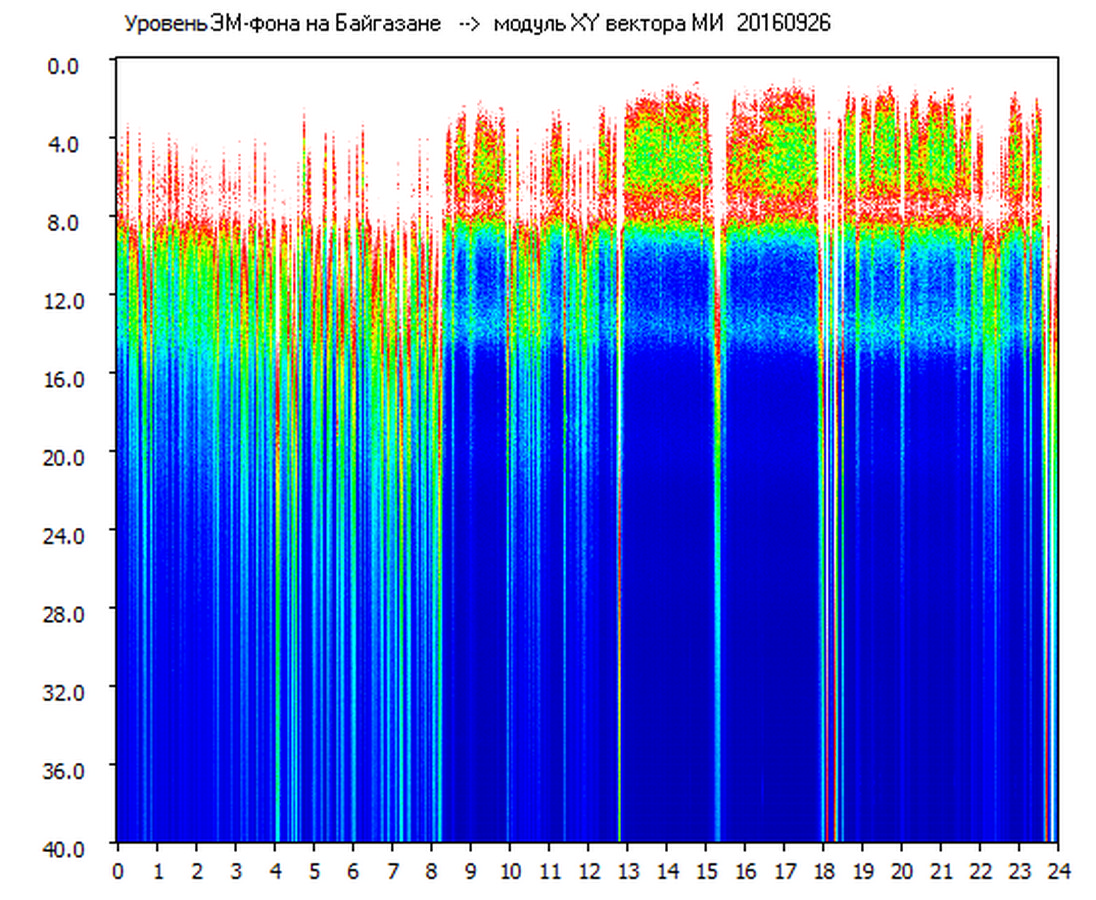Viewport: 1096px width, 900px height.
Task: Click the x-axis tick label 8
Action: 432,870
